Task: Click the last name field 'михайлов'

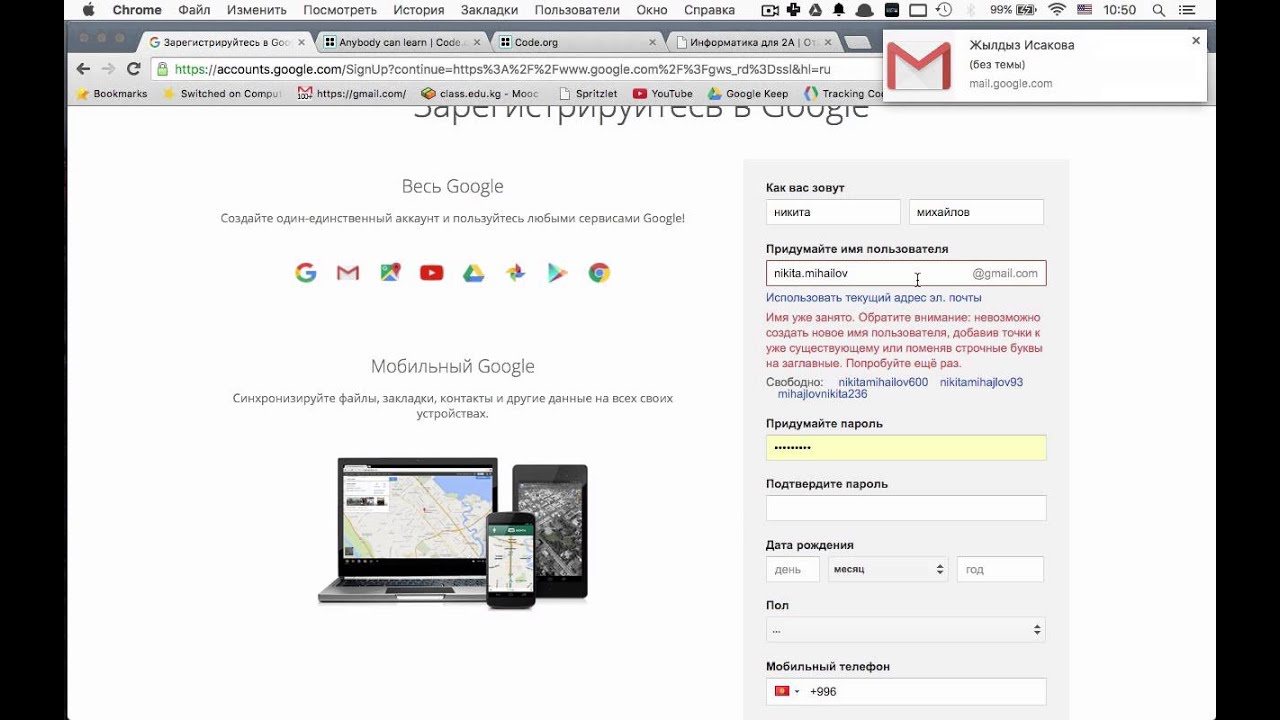Action: (976, 212)
